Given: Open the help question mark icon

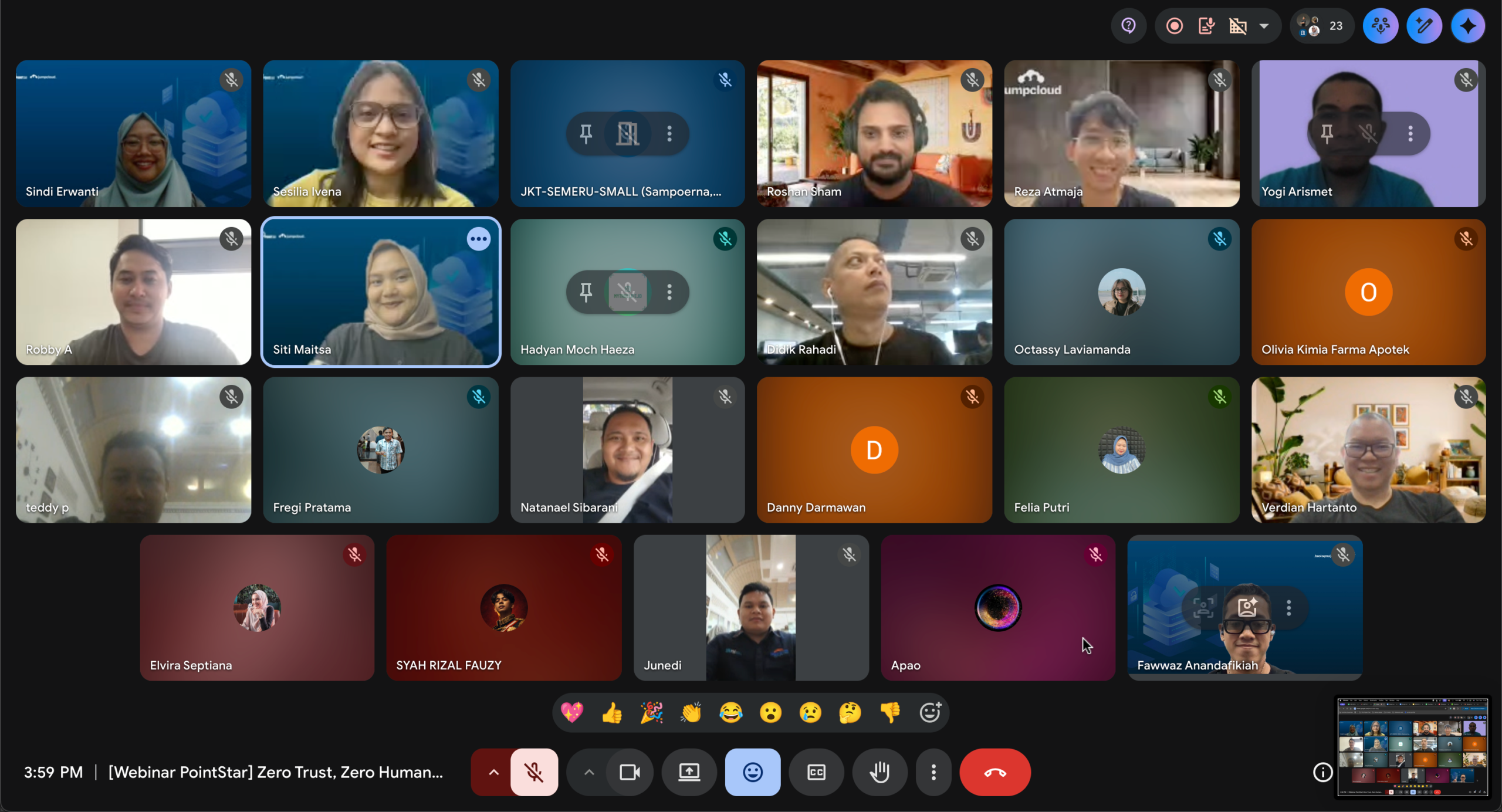Looking at the screenshot, I should 1128,26.
